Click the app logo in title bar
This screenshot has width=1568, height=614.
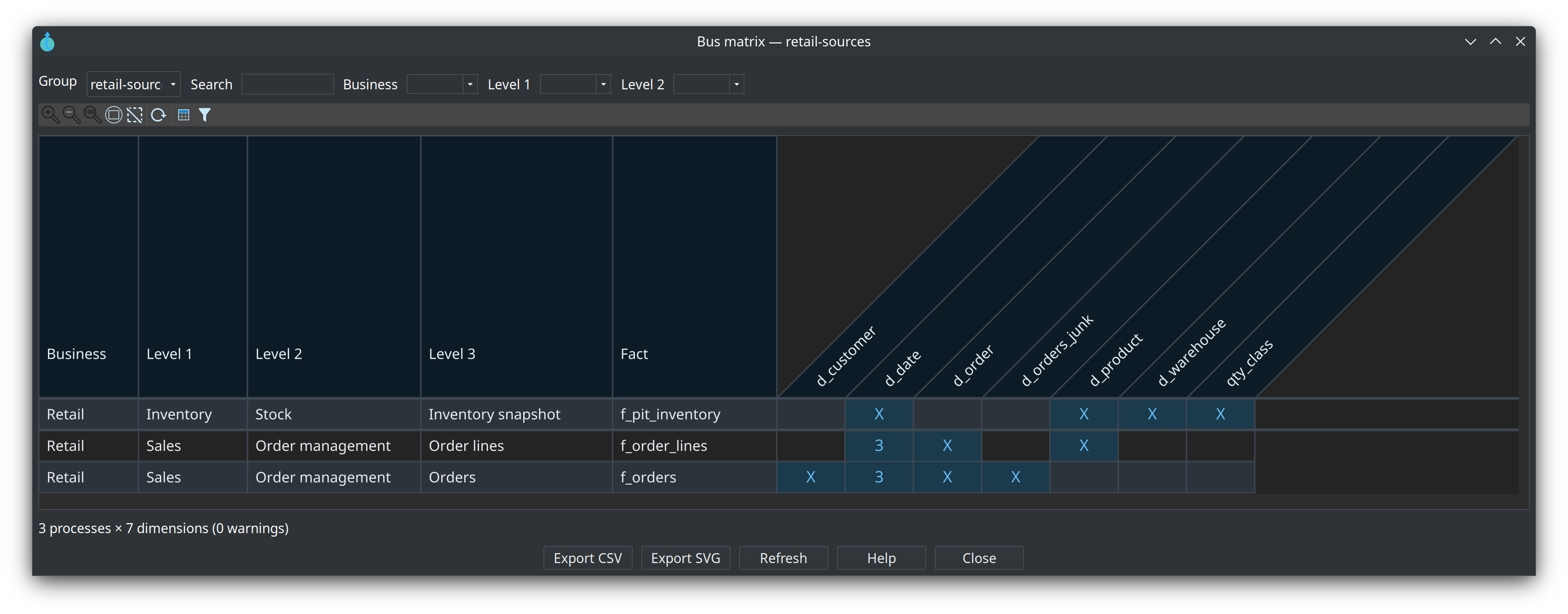tap(47, 41)
